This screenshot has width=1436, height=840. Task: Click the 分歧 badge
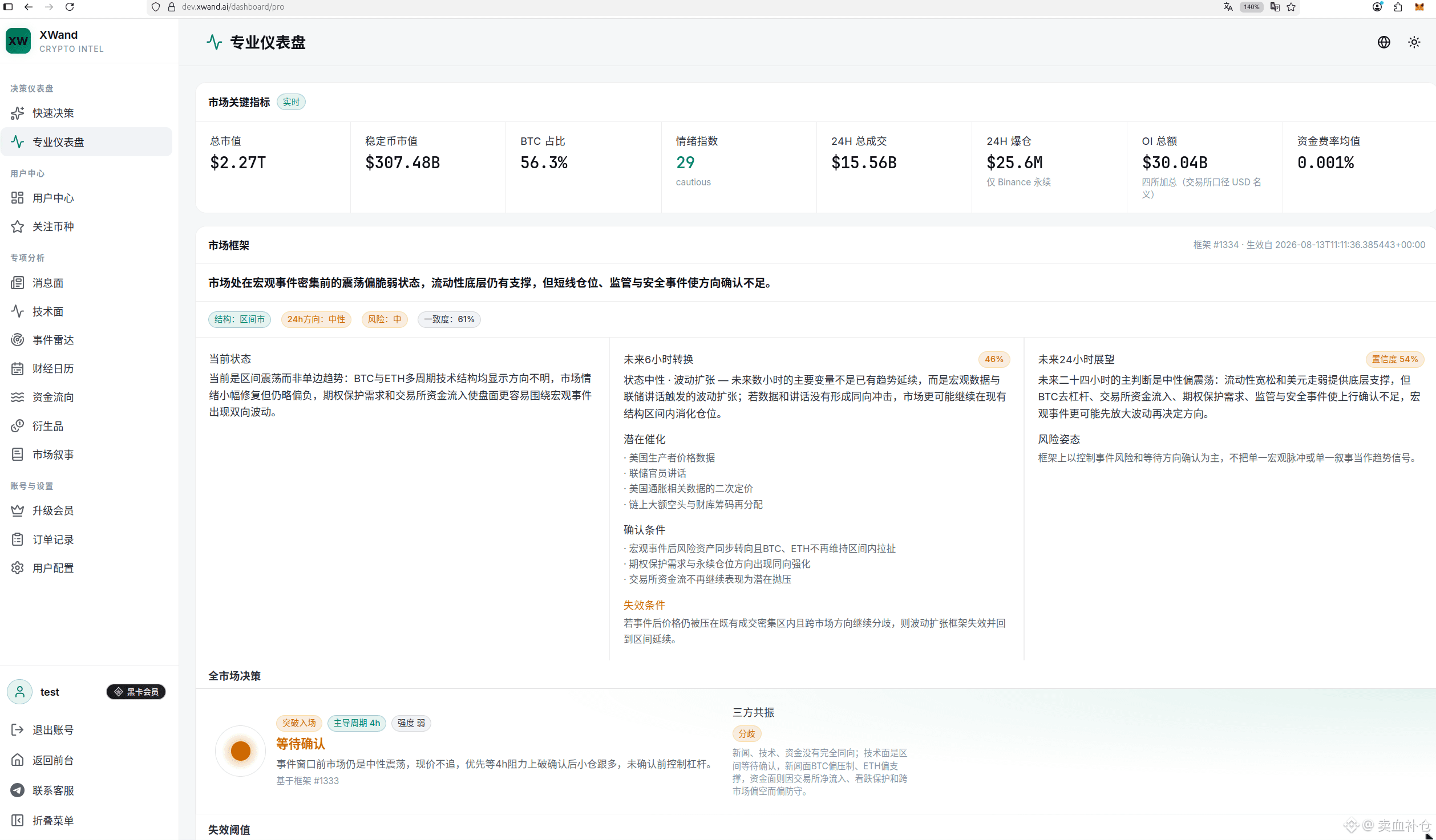click(x=747, y=734)
